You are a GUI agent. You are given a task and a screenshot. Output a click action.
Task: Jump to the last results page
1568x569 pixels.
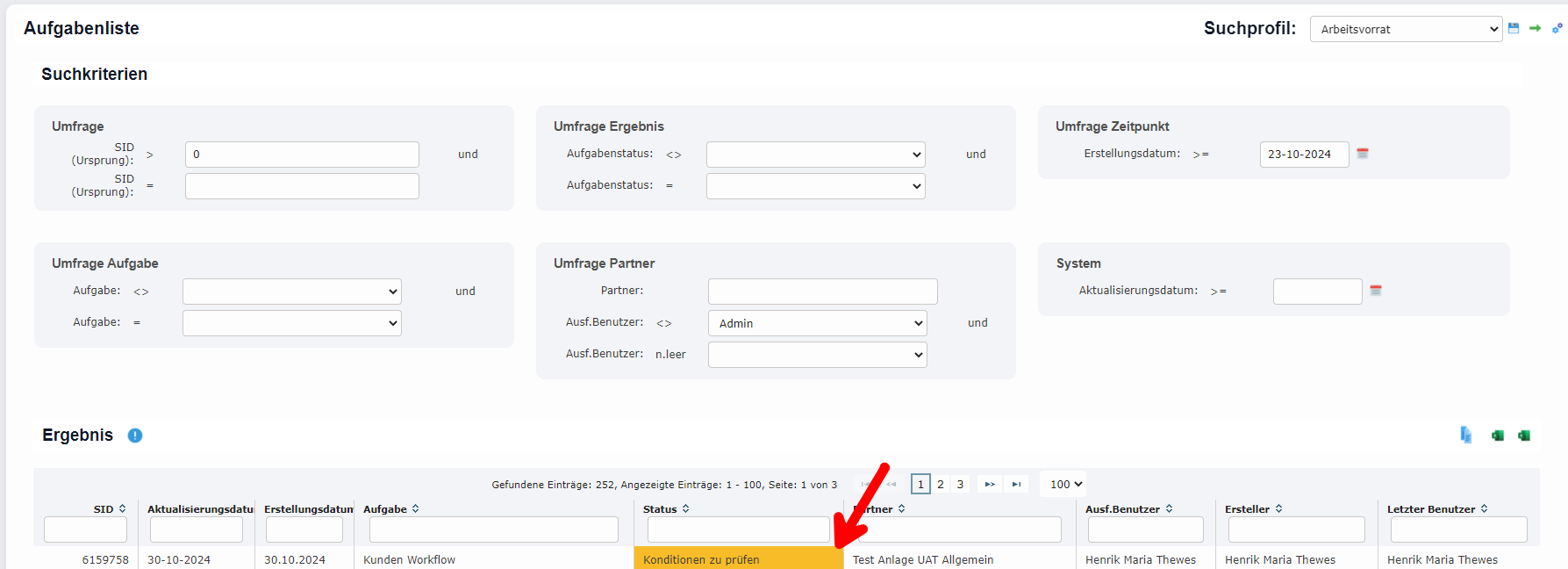click(x=1016, y=484)
